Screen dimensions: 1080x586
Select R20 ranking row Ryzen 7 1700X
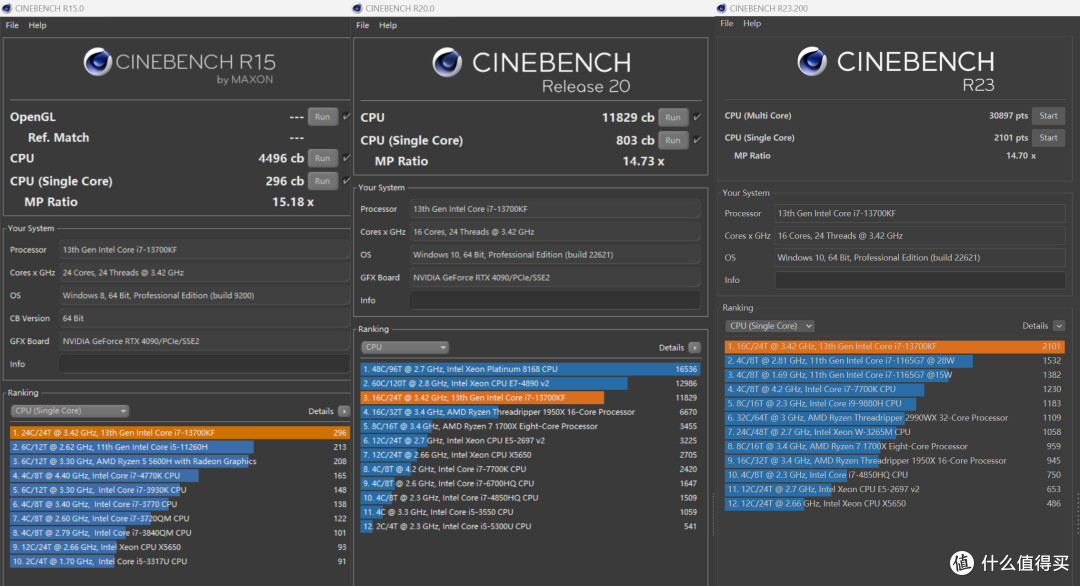pos(530,426)
